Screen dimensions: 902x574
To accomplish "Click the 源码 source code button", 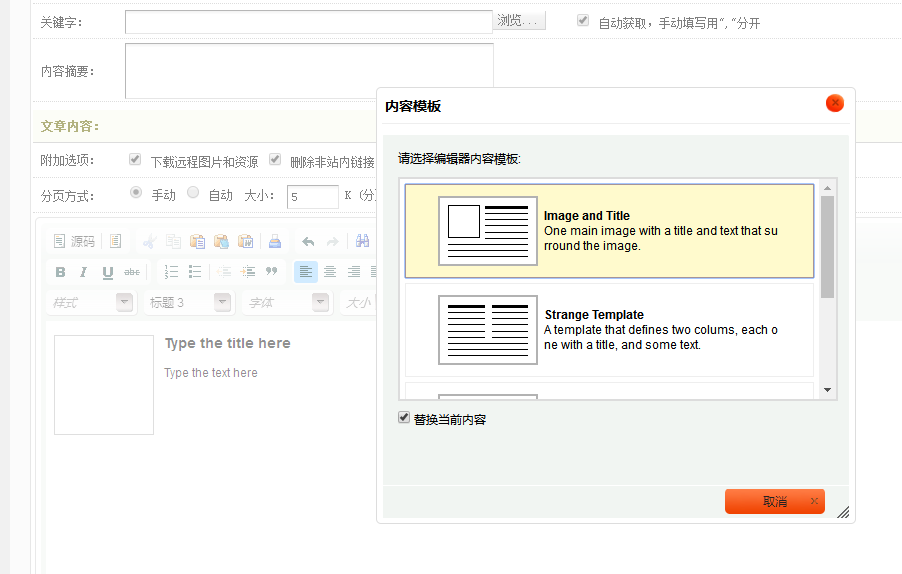I will click(x=74, y=241).
